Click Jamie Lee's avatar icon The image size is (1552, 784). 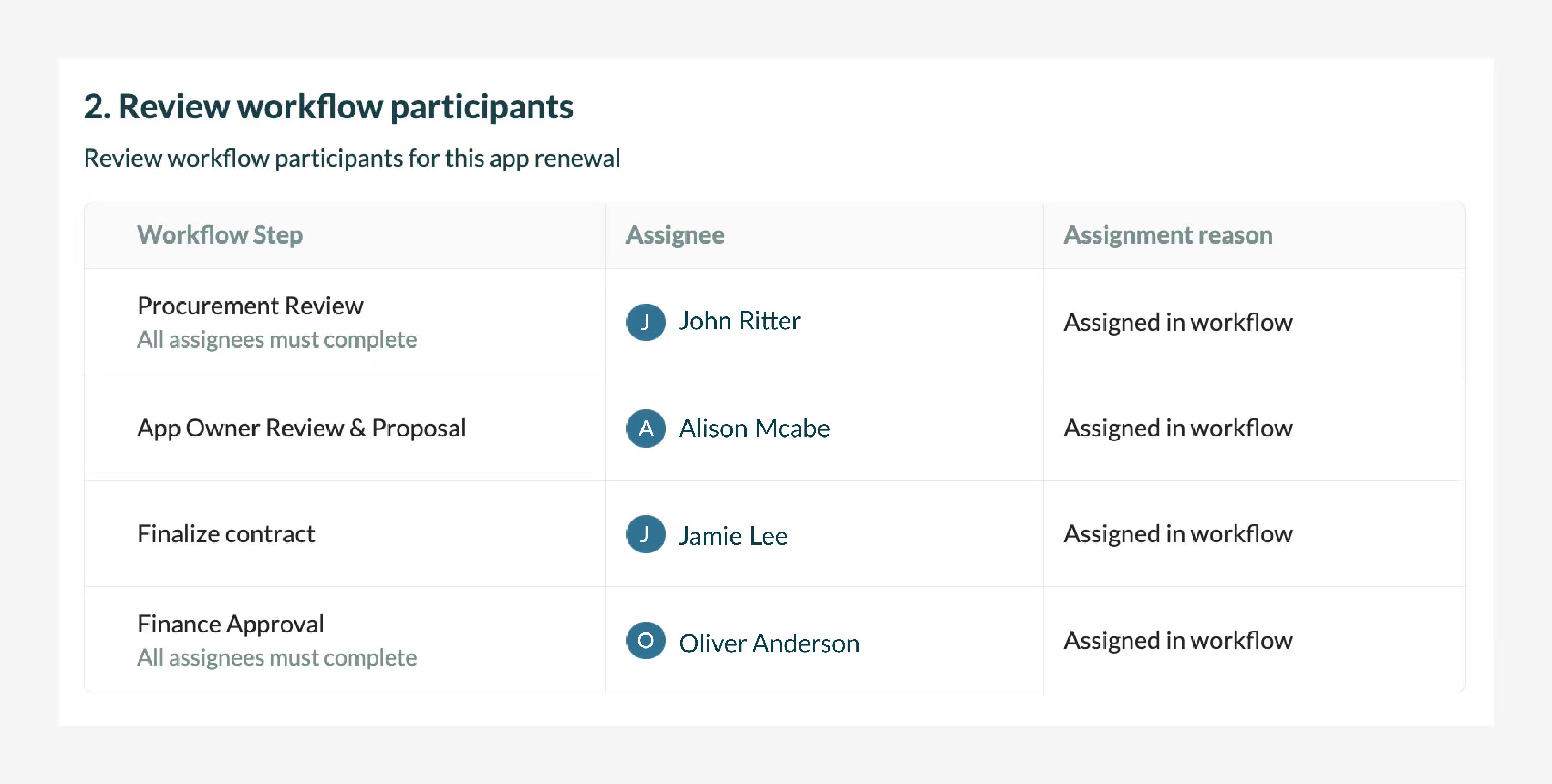tap(645, 534)
